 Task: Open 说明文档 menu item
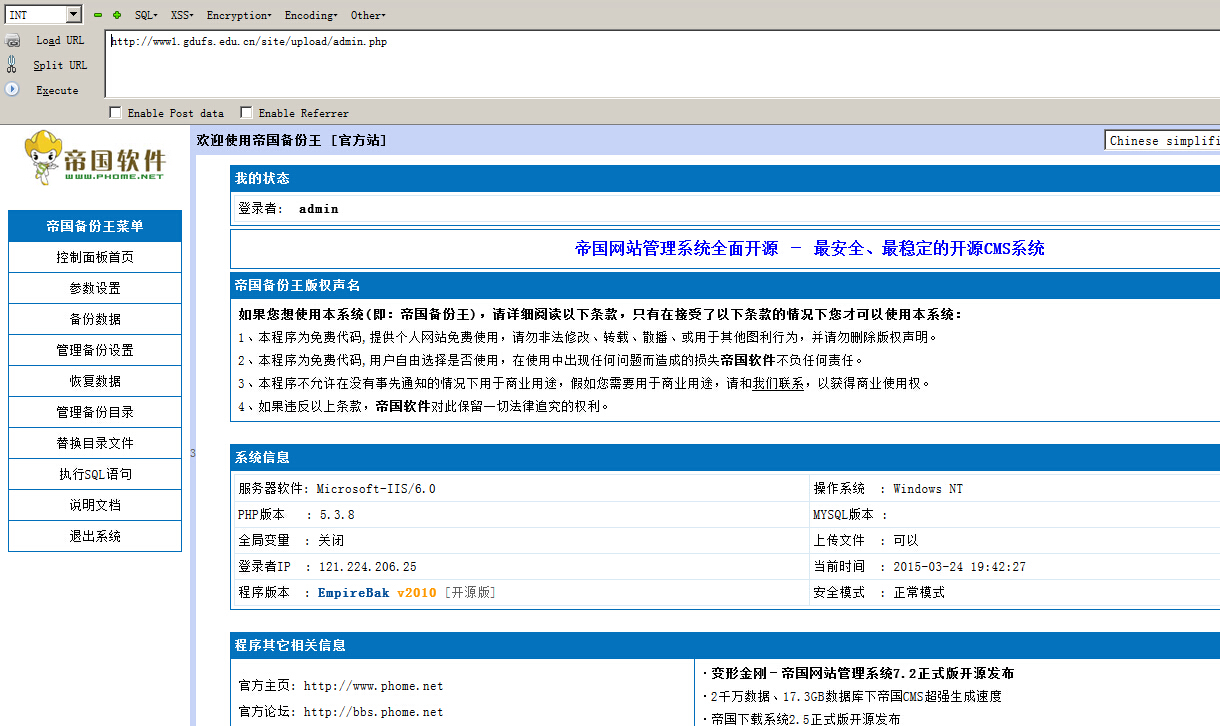pos(95,505)
